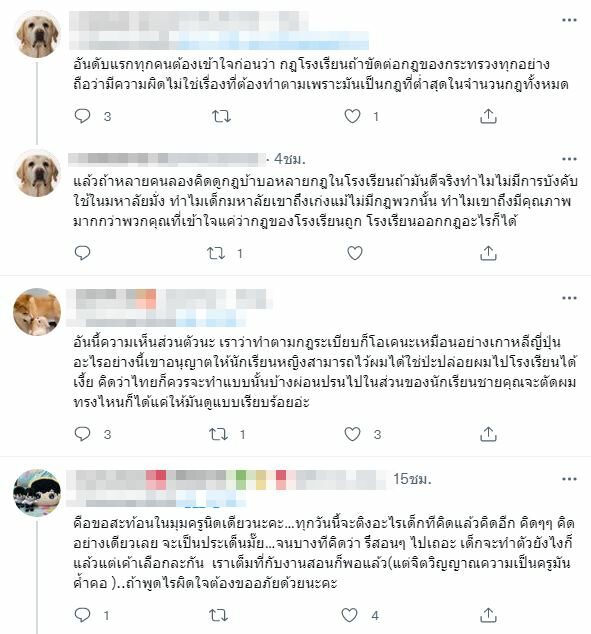591x634 pixels.
Task: Like the second tweet with no likes
Action: [355, 253]
